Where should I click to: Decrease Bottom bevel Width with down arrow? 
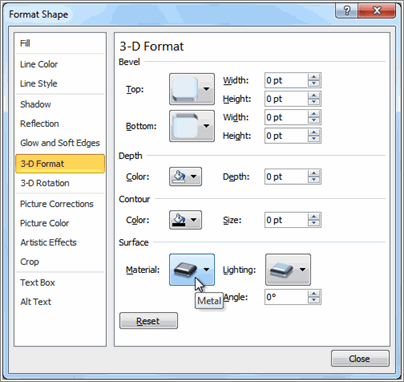(x=314, y=121)
